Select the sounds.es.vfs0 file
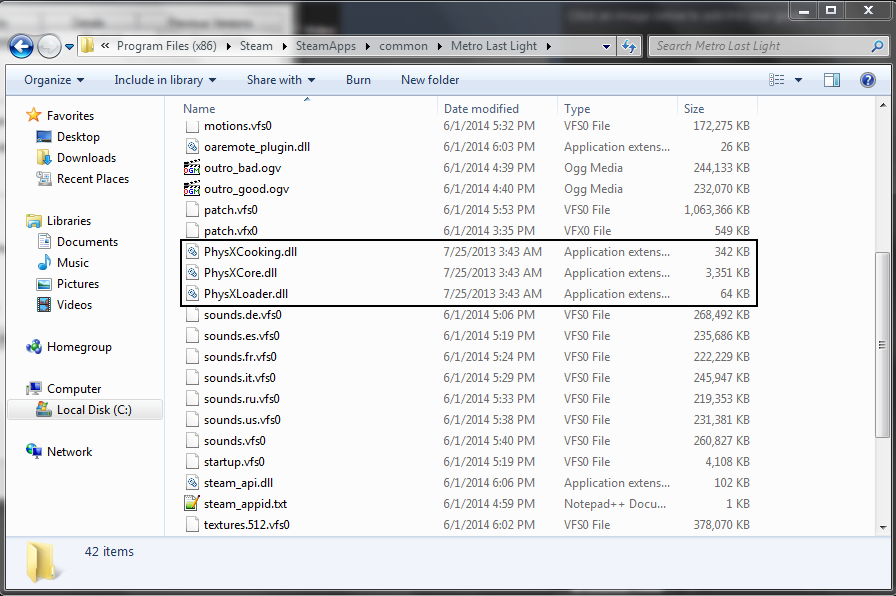Screen dimensions: 896x596 coord(242,336)
